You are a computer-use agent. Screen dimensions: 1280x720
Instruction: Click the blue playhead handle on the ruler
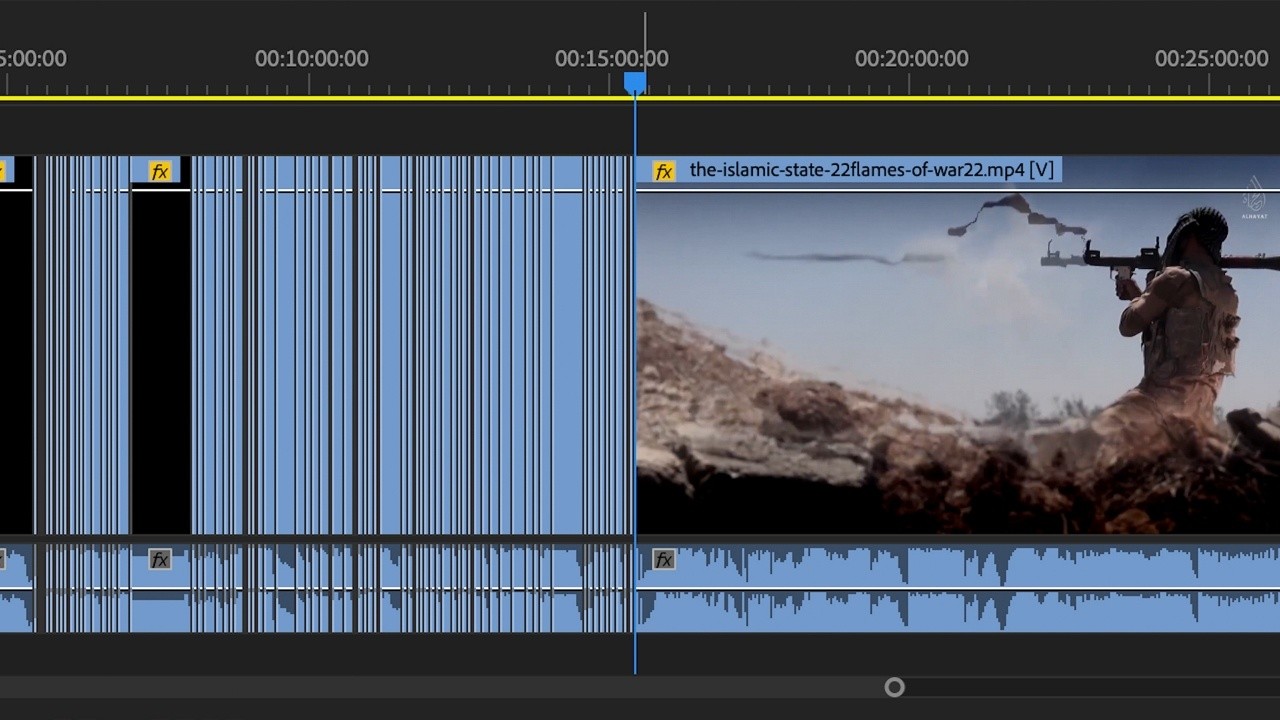pos(635,82)
